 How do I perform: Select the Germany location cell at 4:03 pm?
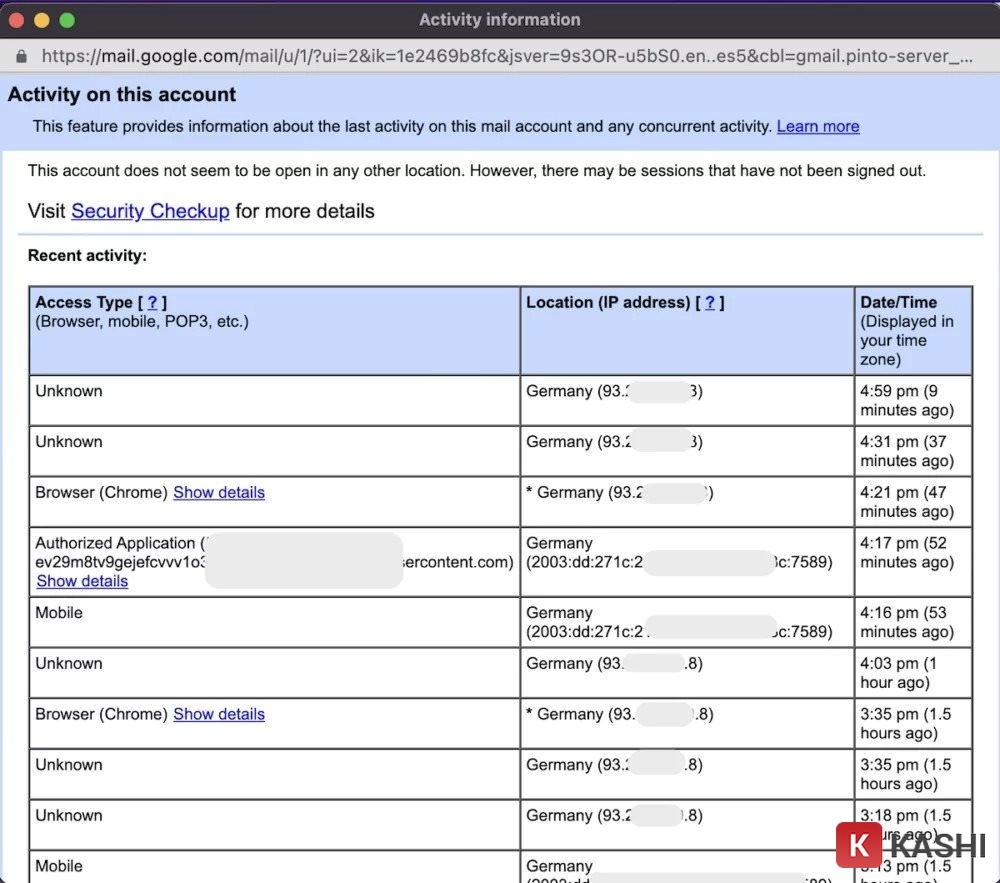pos(619,663)
